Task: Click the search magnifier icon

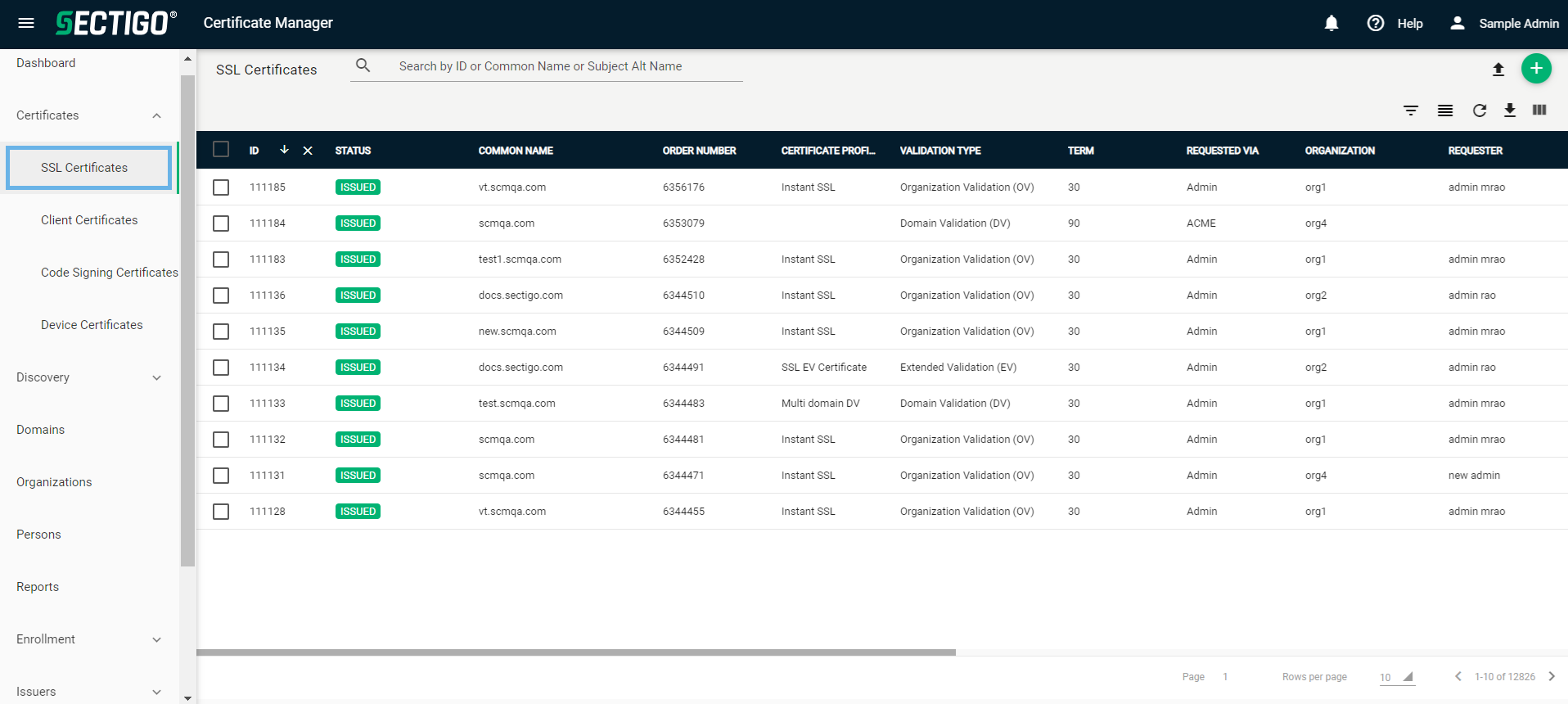Action: point(363,65)
